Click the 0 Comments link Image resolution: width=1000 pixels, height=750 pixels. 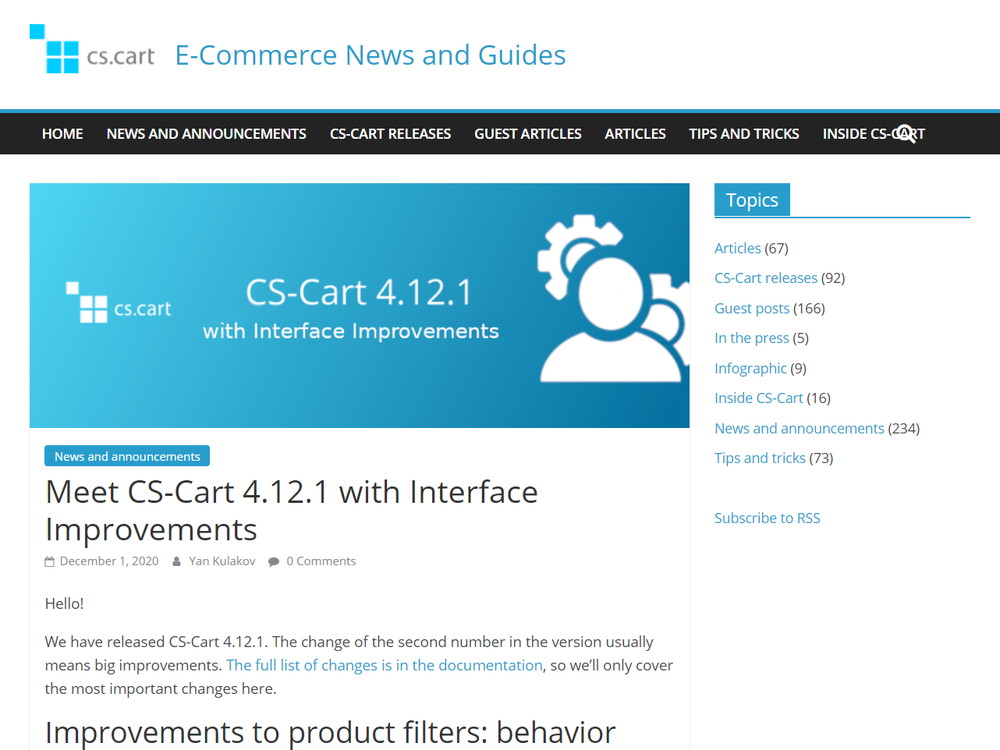point(321,561)
